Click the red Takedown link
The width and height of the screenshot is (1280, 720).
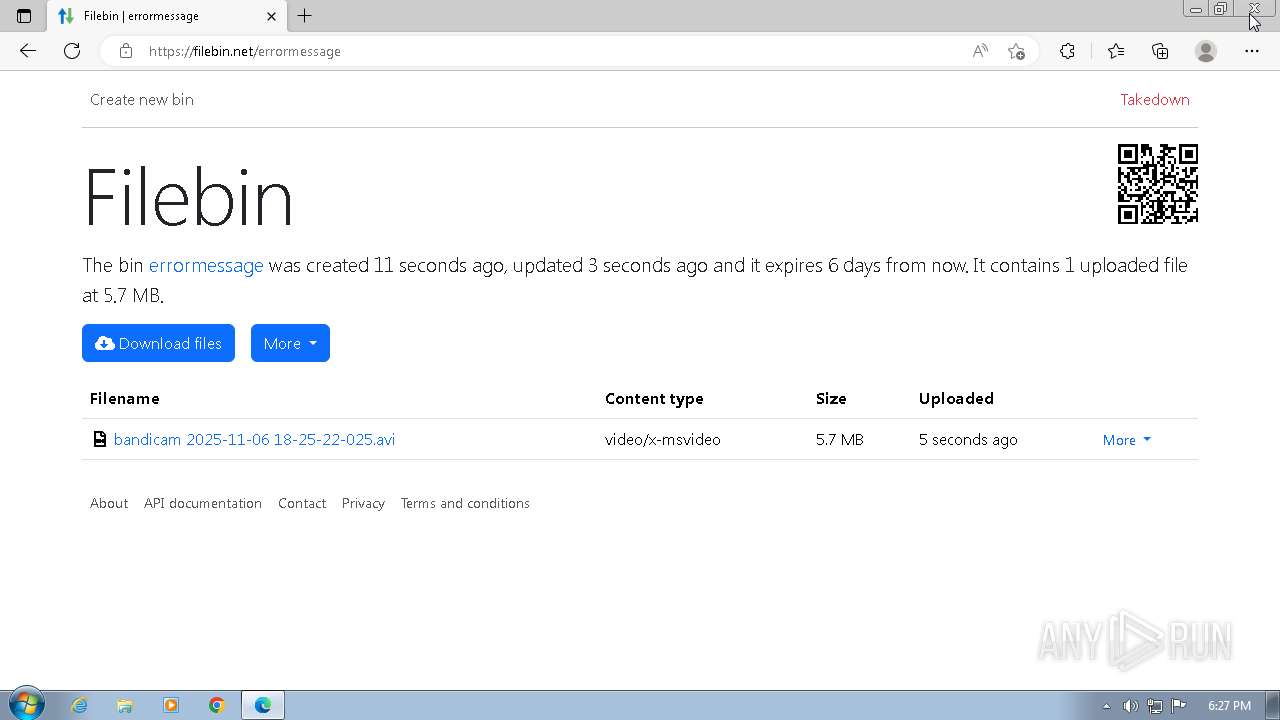point(1154,99)
